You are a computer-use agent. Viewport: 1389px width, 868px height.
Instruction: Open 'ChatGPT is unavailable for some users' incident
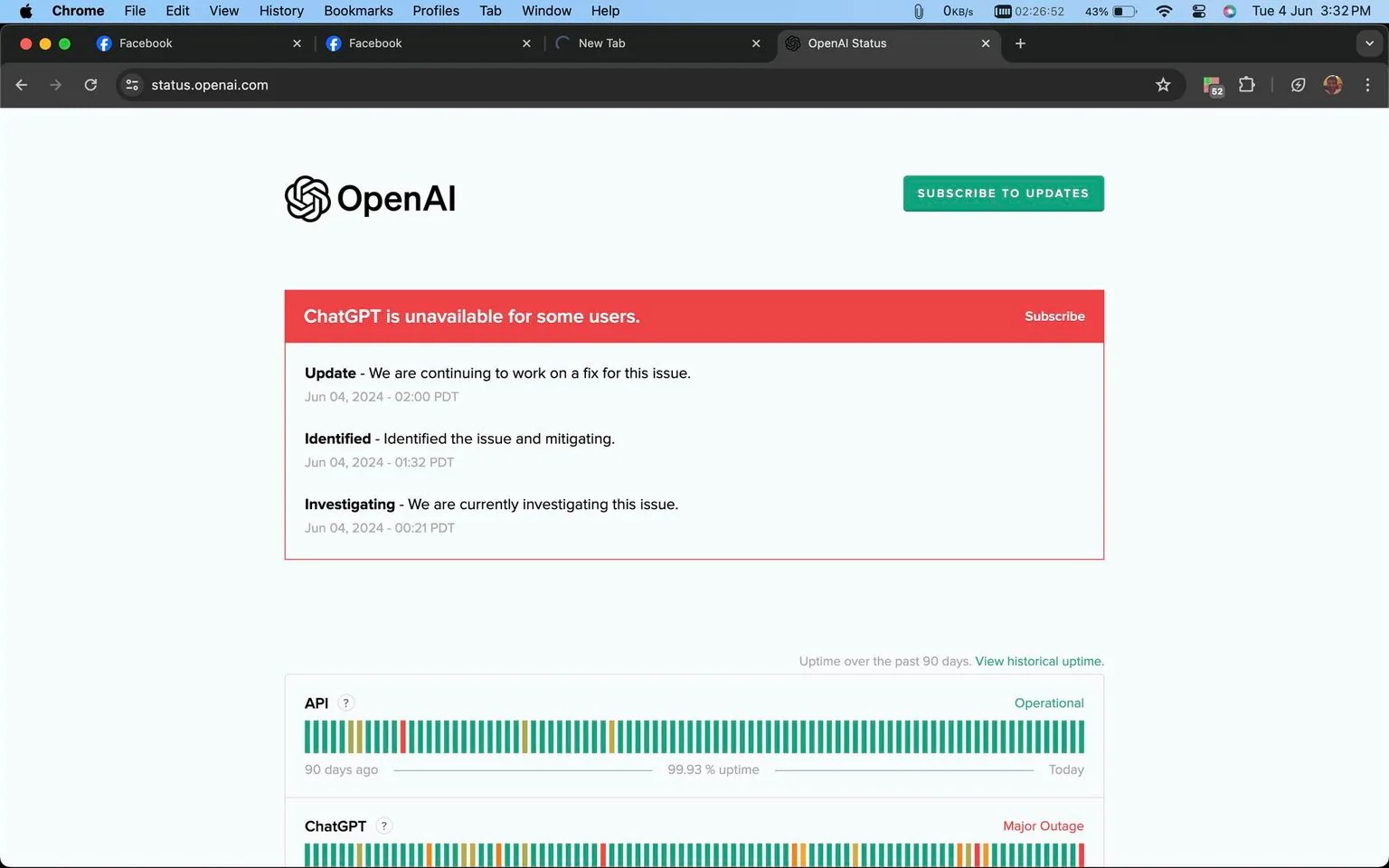pyautogui.click(x=471, y=316)
